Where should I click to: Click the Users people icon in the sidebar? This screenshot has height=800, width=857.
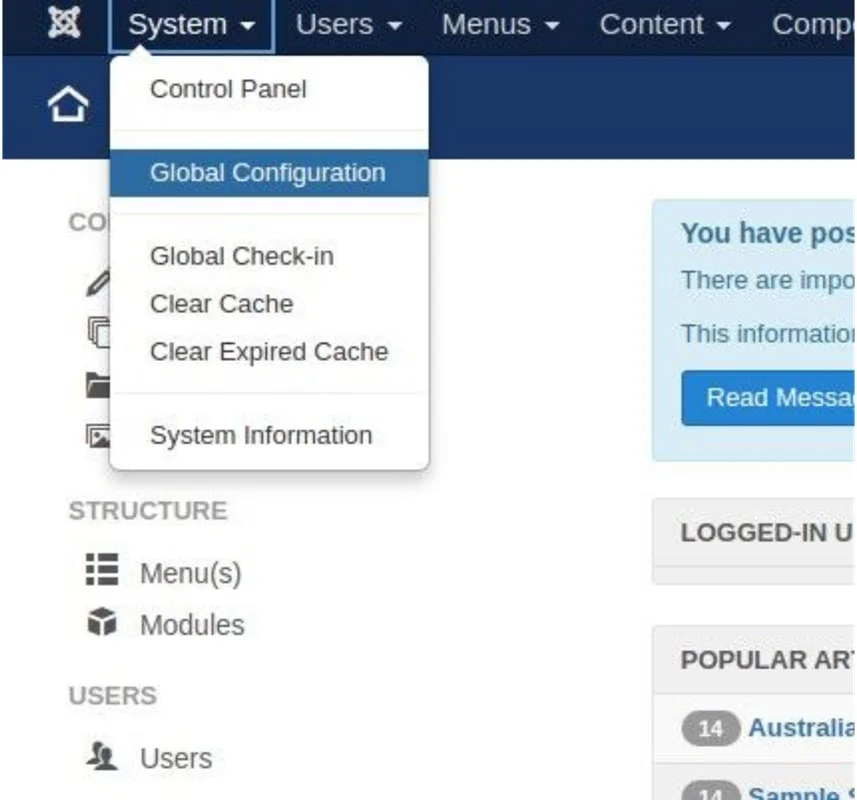[102, 758]
